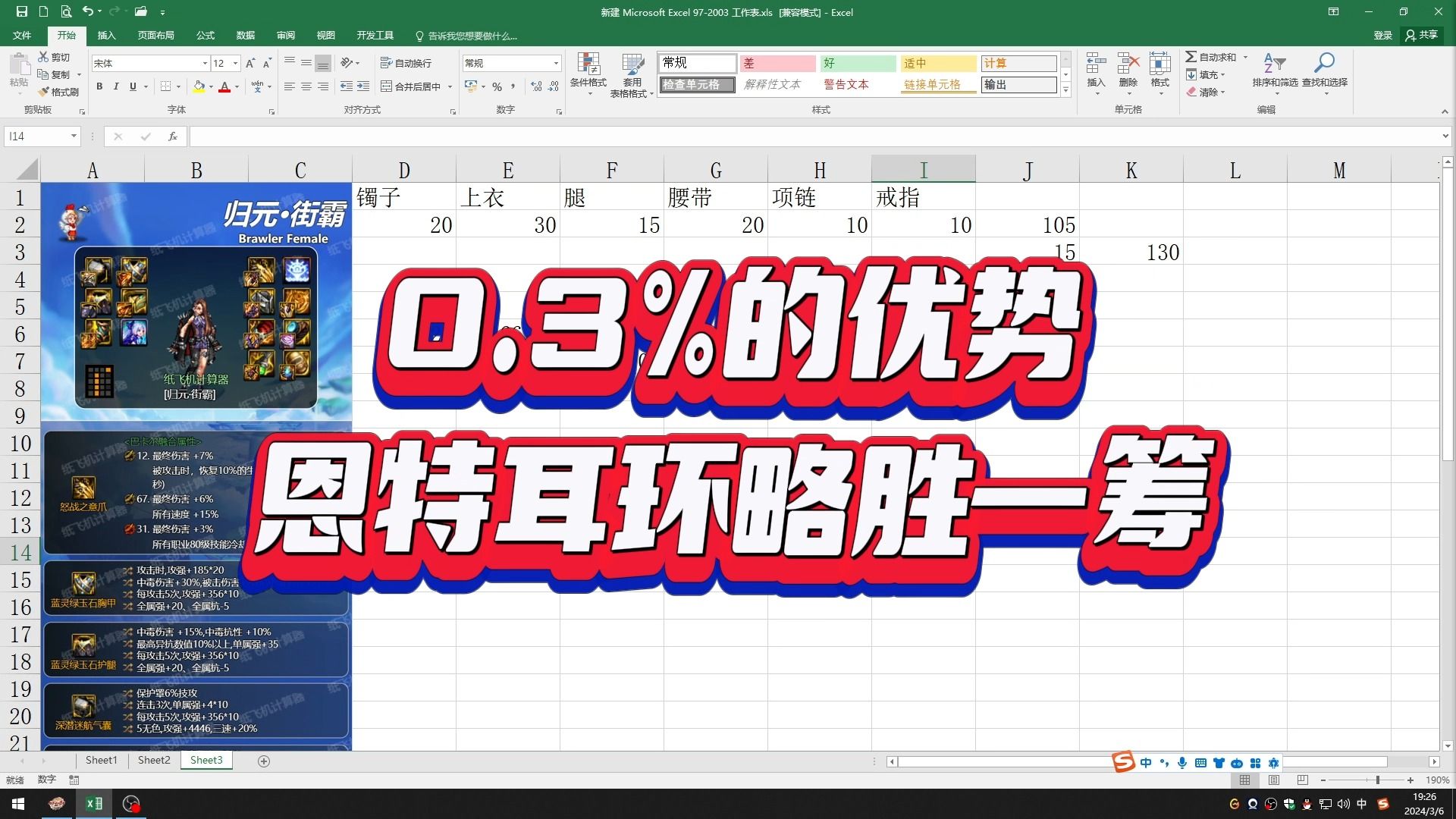Switch to the Formulas (公式) tab
Screen dimensions: 1456x819
pyautogui.click(x=205, y=36)
